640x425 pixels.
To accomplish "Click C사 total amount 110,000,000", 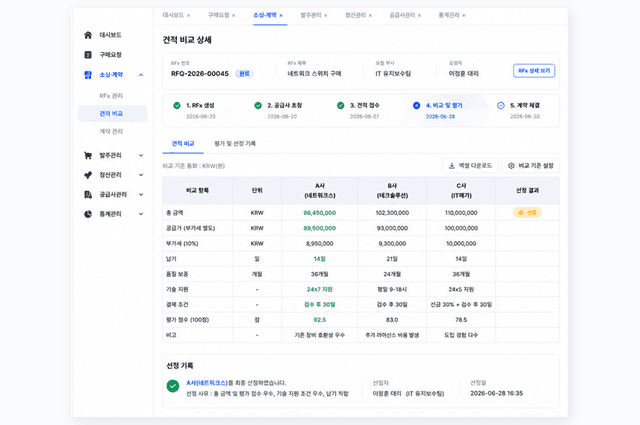I will pyautogui.click(x=461, y=213).
